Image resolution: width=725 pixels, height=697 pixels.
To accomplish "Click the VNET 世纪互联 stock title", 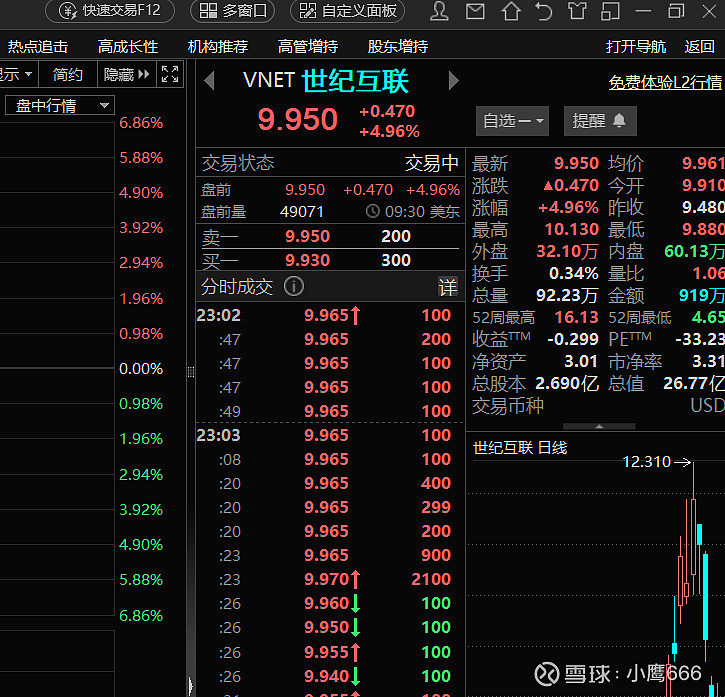I will [x=326, y=81].
